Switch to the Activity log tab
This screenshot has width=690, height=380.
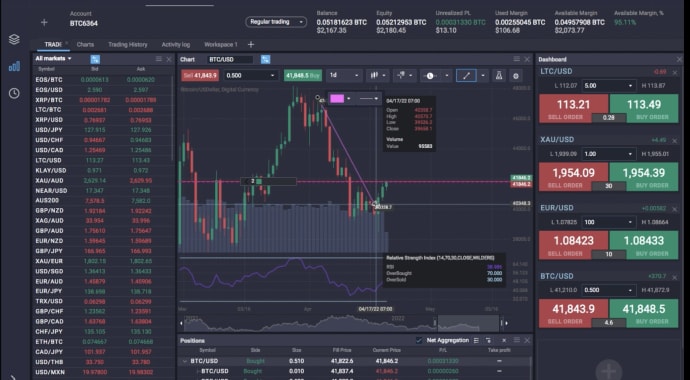click(176, 44)
